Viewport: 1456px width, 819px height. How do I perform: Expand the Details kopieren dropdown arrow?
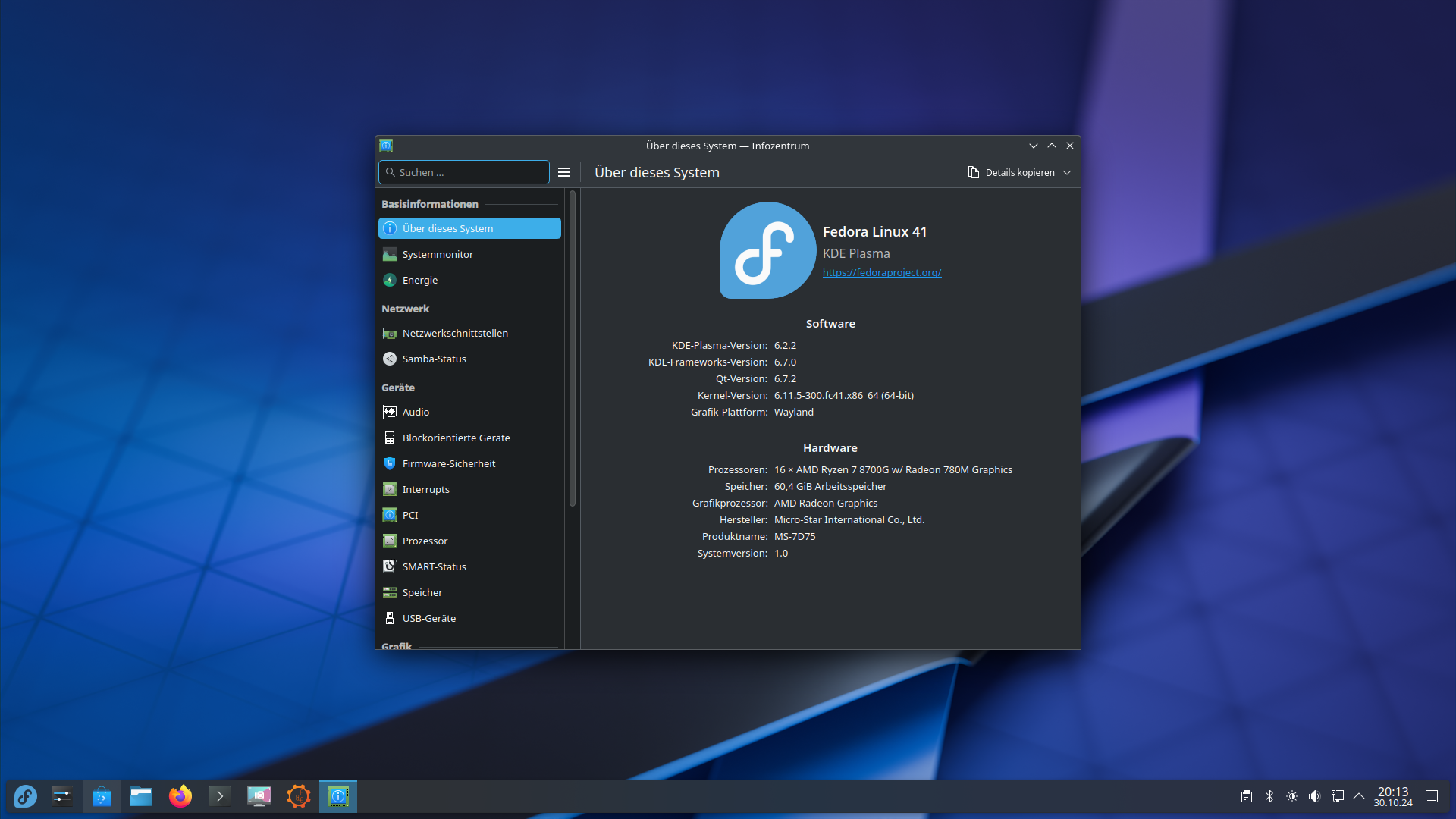point(1067,172)
